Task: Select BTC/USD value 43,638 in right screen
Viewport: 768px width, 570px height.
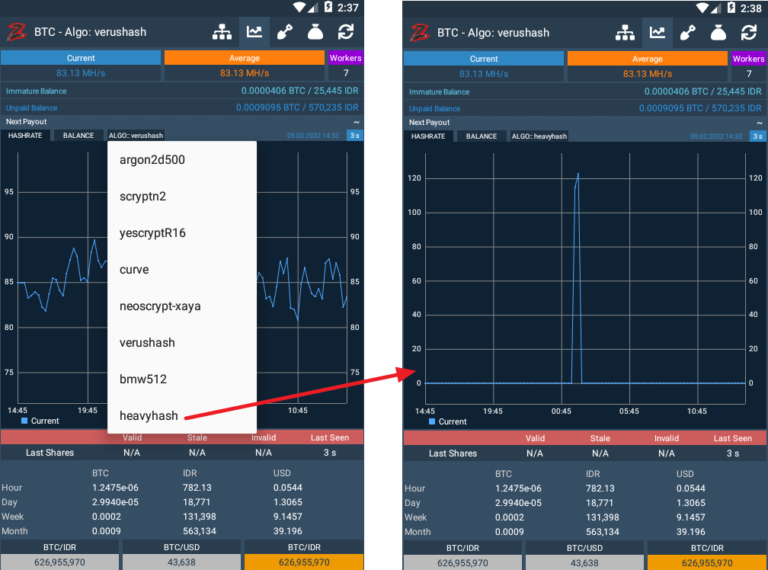Action: point(584,563)
